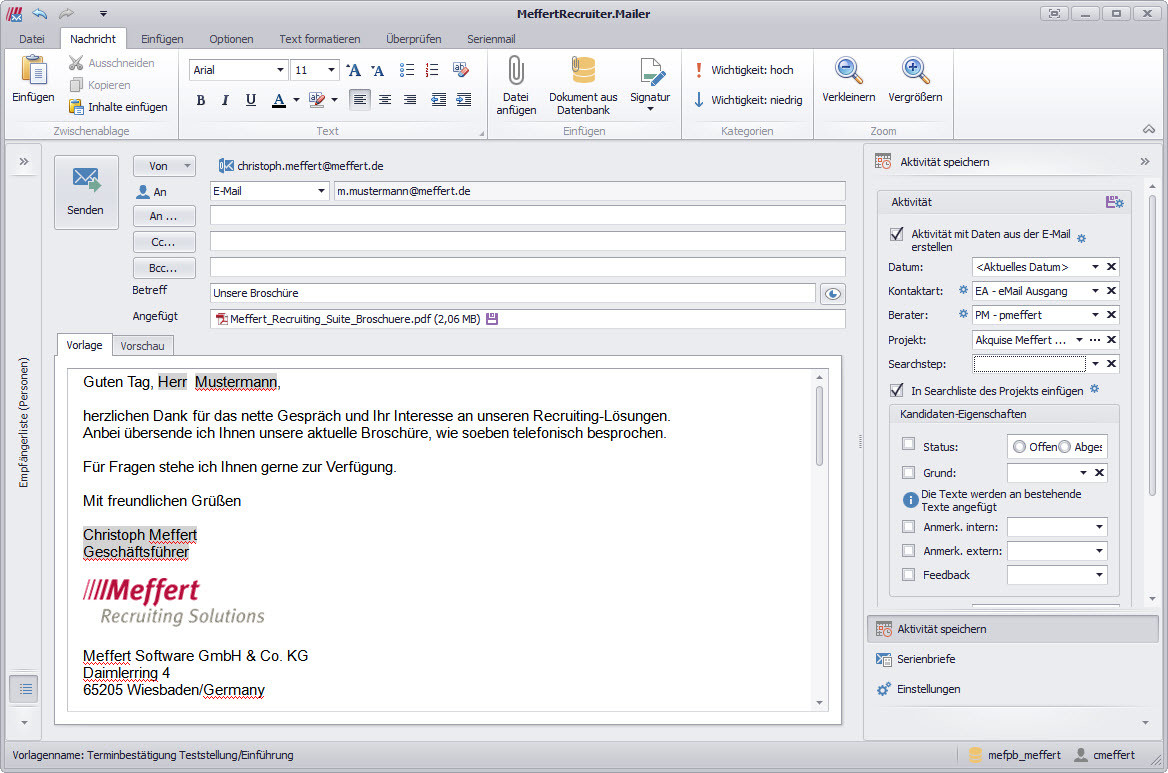Open the font color picker arrow

click(296, 100)
